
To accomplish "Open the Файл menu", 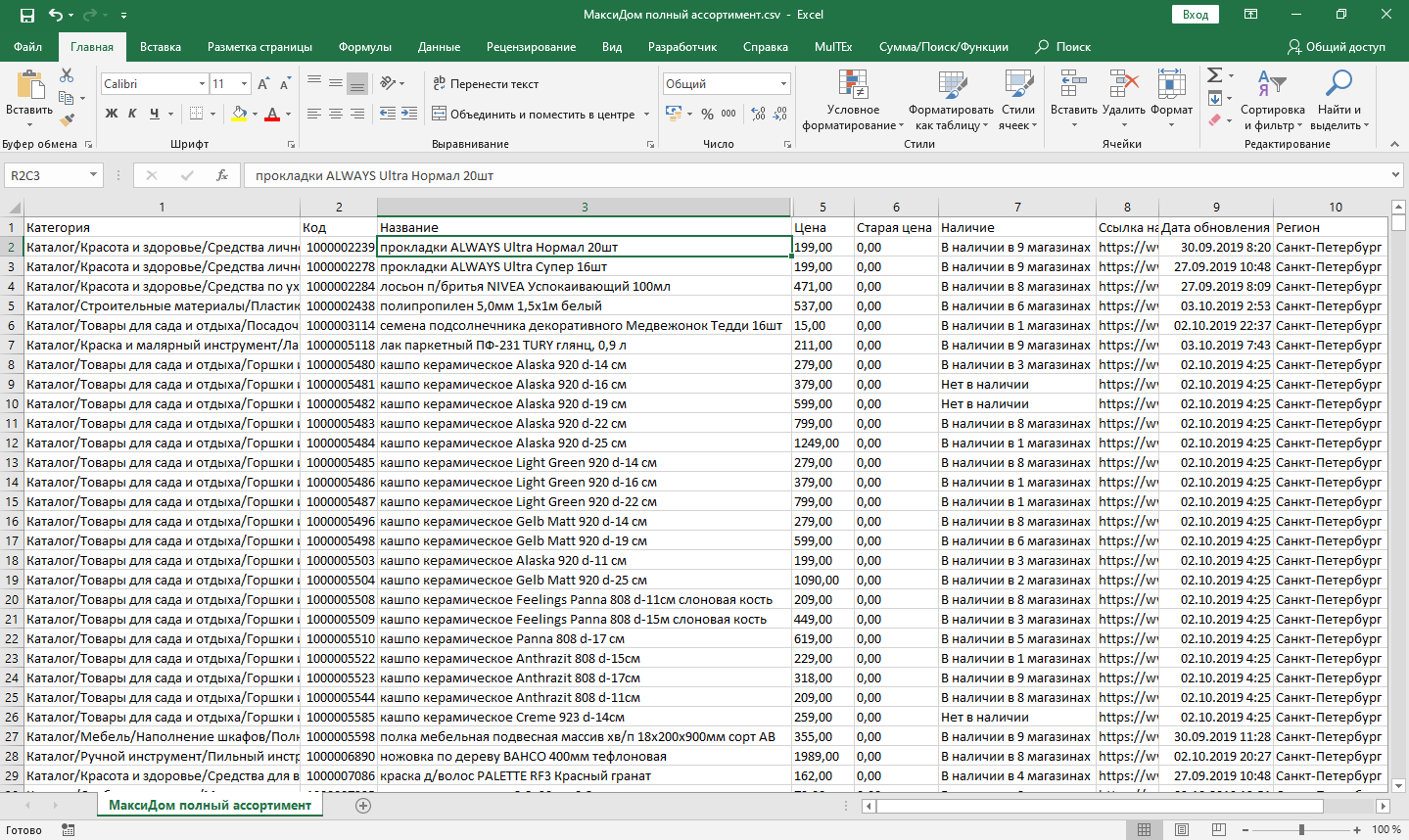I will tap(28, 47).
